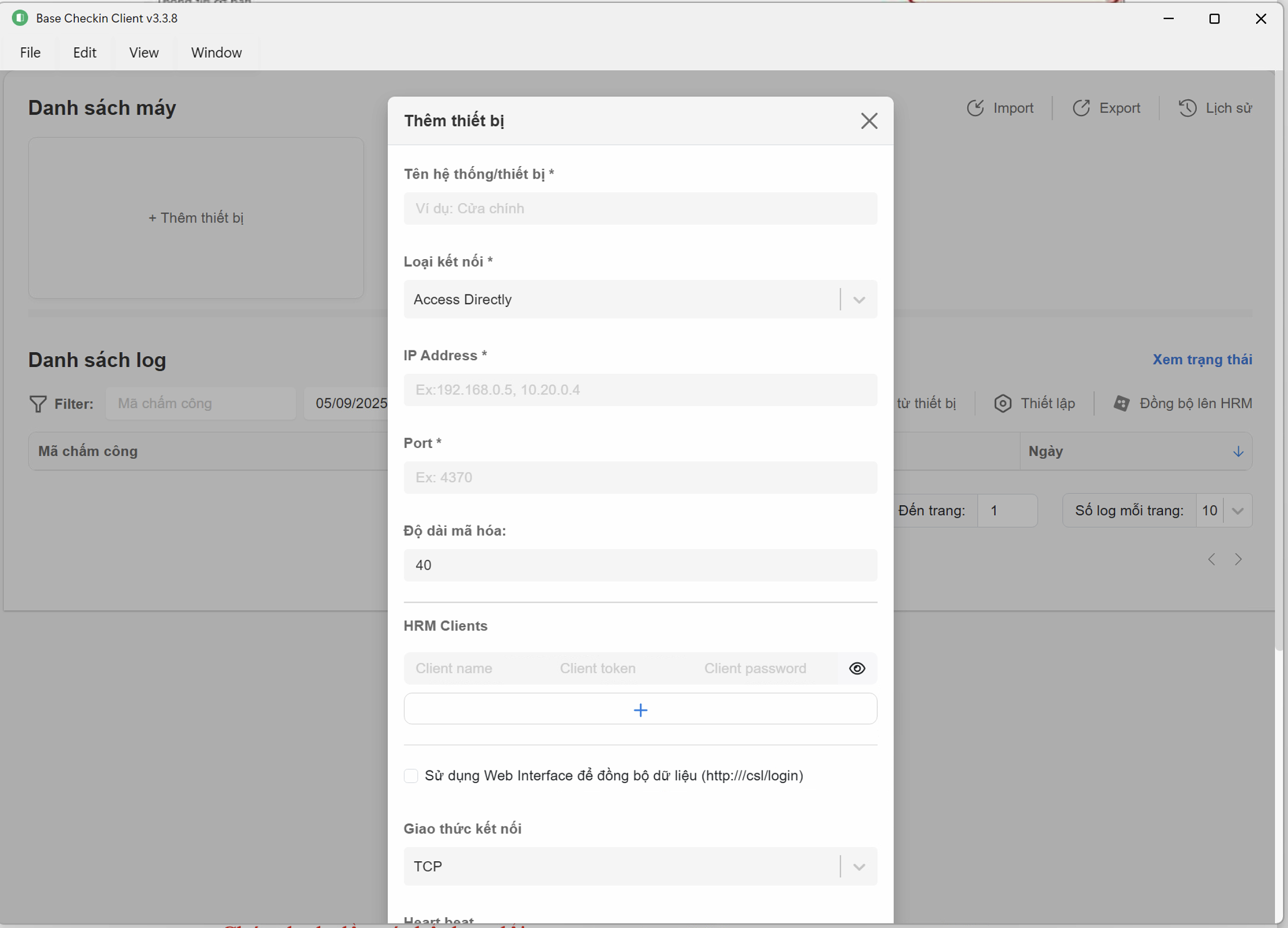Click the Import icon

[975, 108]
